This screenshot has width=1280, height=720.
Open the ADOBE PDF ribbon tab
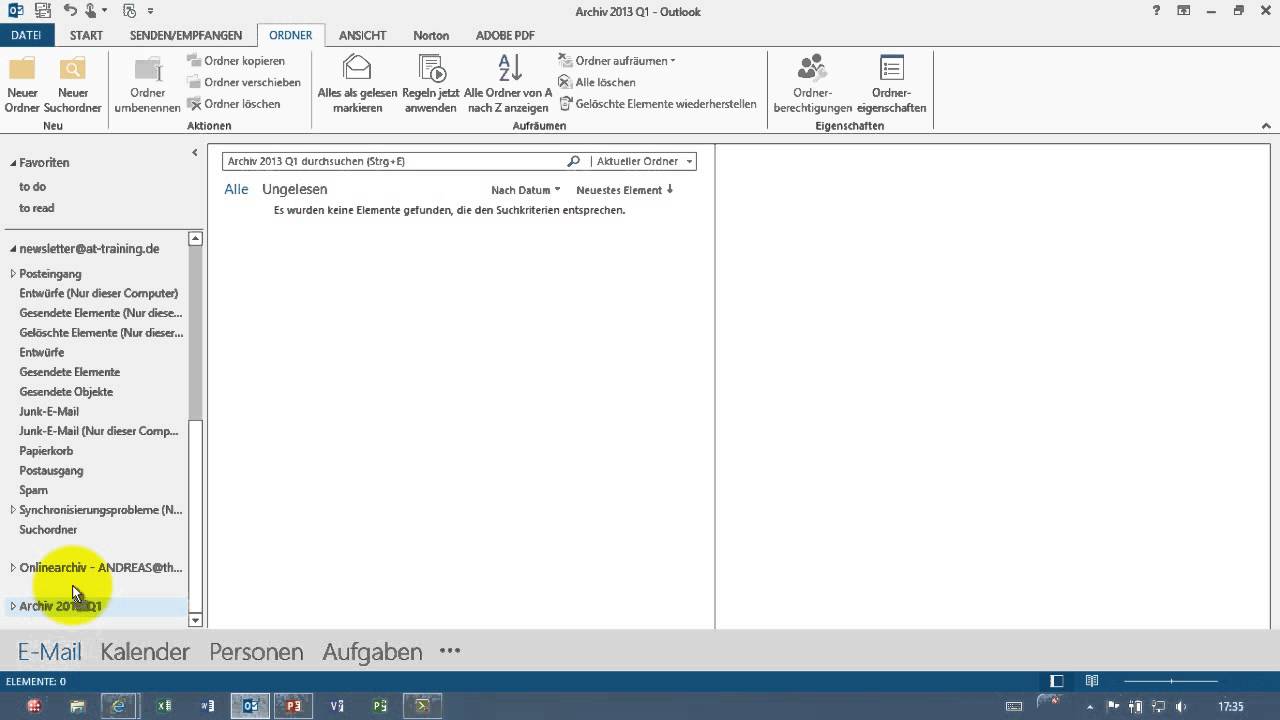pyautogui.click(x=505, y=35)
